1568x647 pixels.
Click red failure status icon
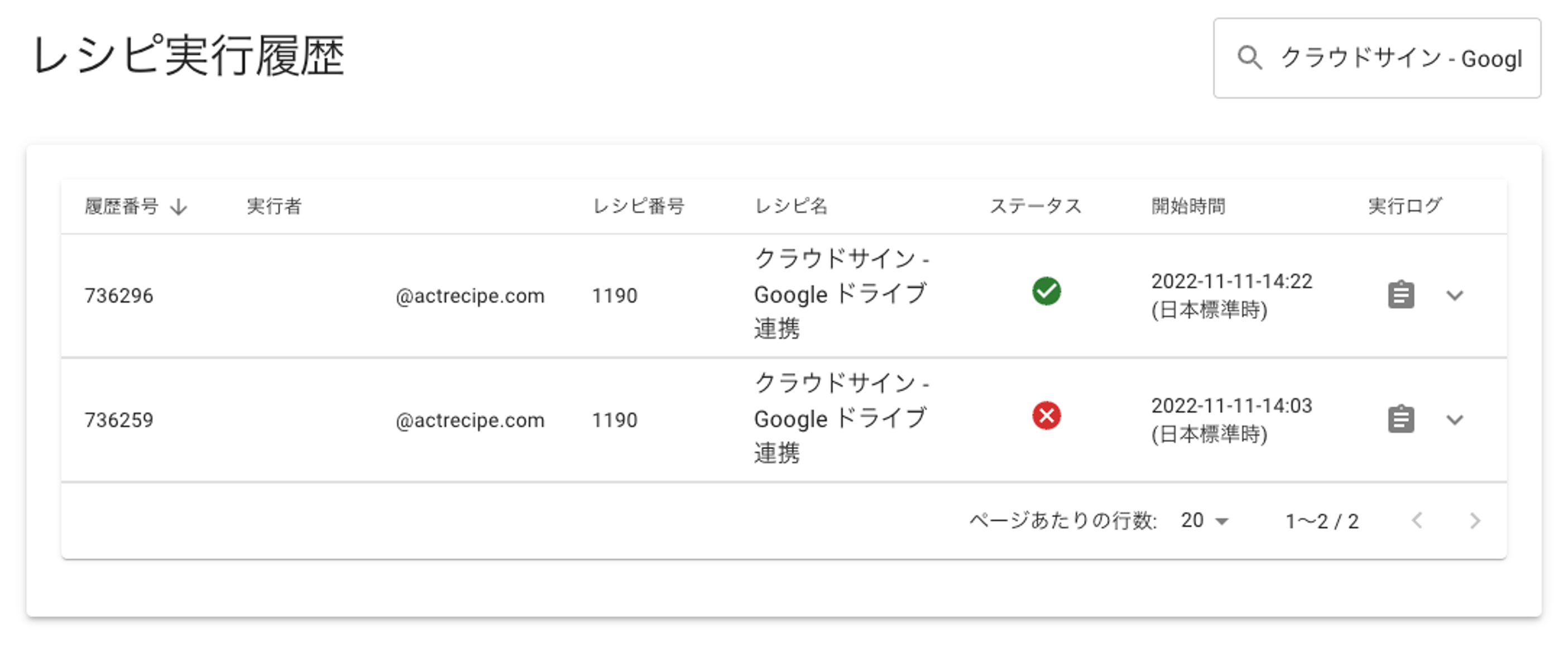pyautogui.click(x=1046, y=416)
